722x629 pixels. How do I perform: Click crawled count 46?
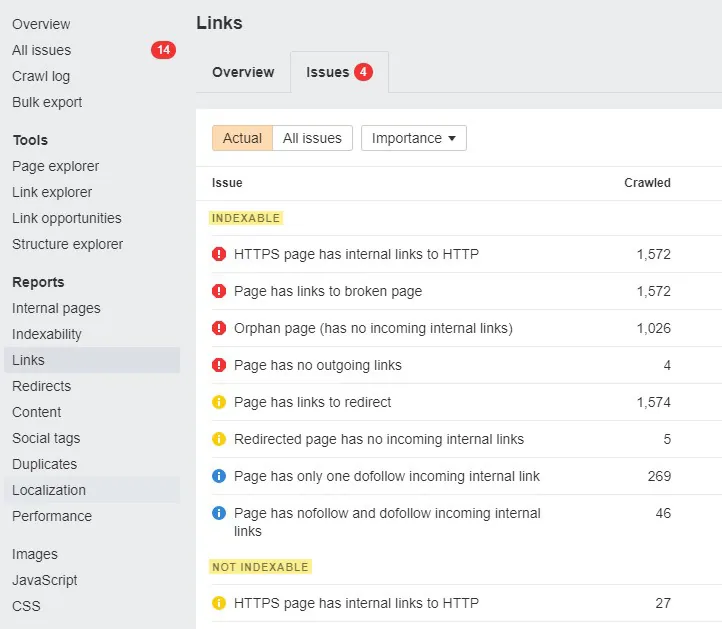663,513
